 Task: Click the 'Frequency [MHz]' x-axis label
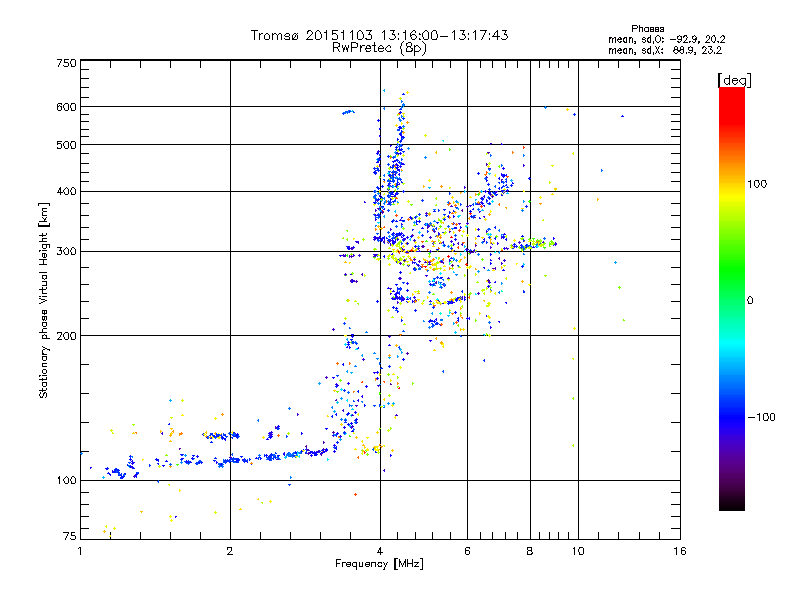pyautogui.click(x=379, y=564)
